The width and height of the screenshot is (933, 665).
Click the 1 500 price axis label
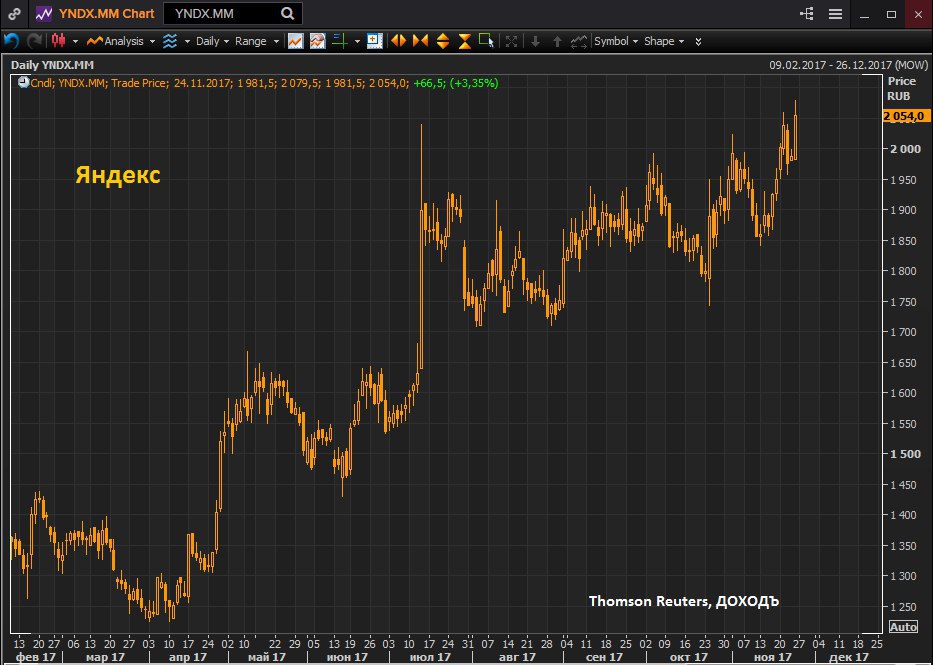pyautogui.click(x=905, y=454)
